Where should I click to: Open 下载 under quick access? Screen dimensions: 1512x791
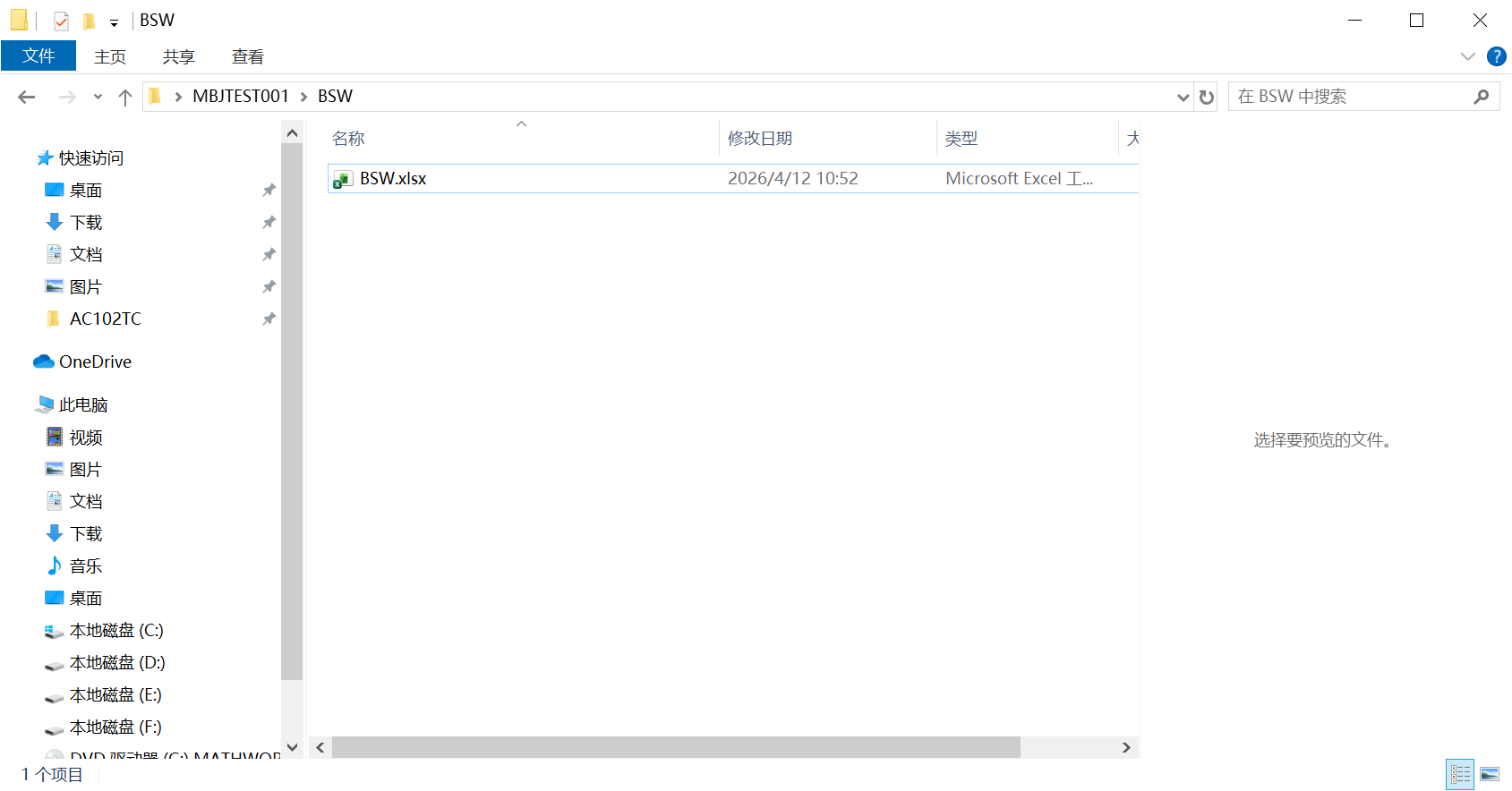click(x=86, y=223)
